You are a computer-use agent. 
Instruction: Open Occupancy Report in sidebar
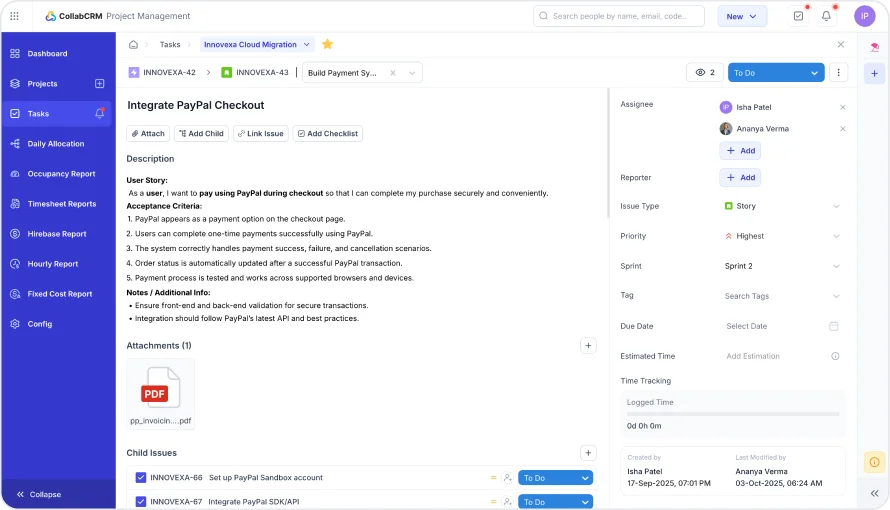57,174
